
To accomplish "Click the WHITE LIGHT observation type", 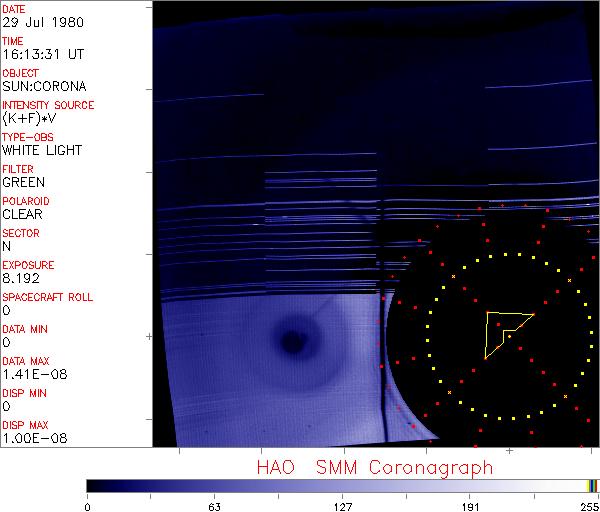I will [x=42, y=150].
